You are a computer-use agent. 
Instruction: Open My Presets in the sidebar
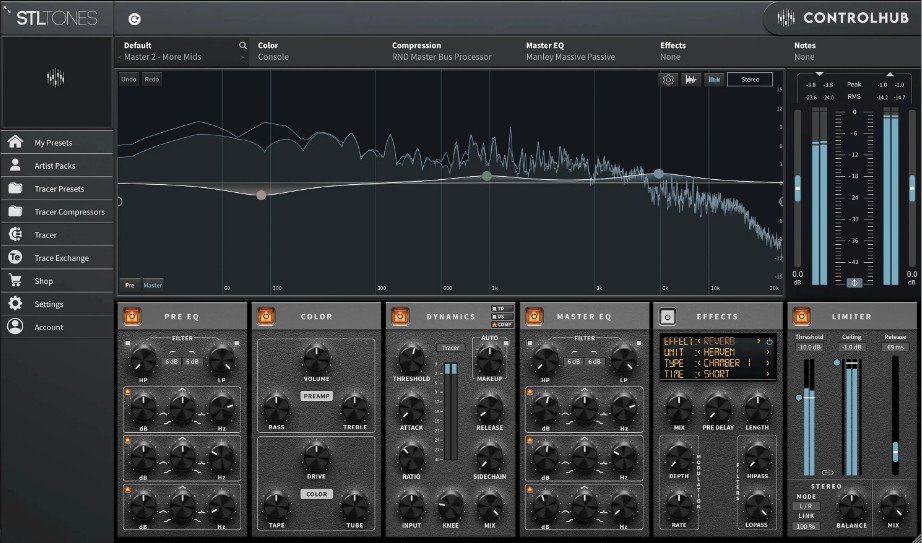[x=15, y=142]
